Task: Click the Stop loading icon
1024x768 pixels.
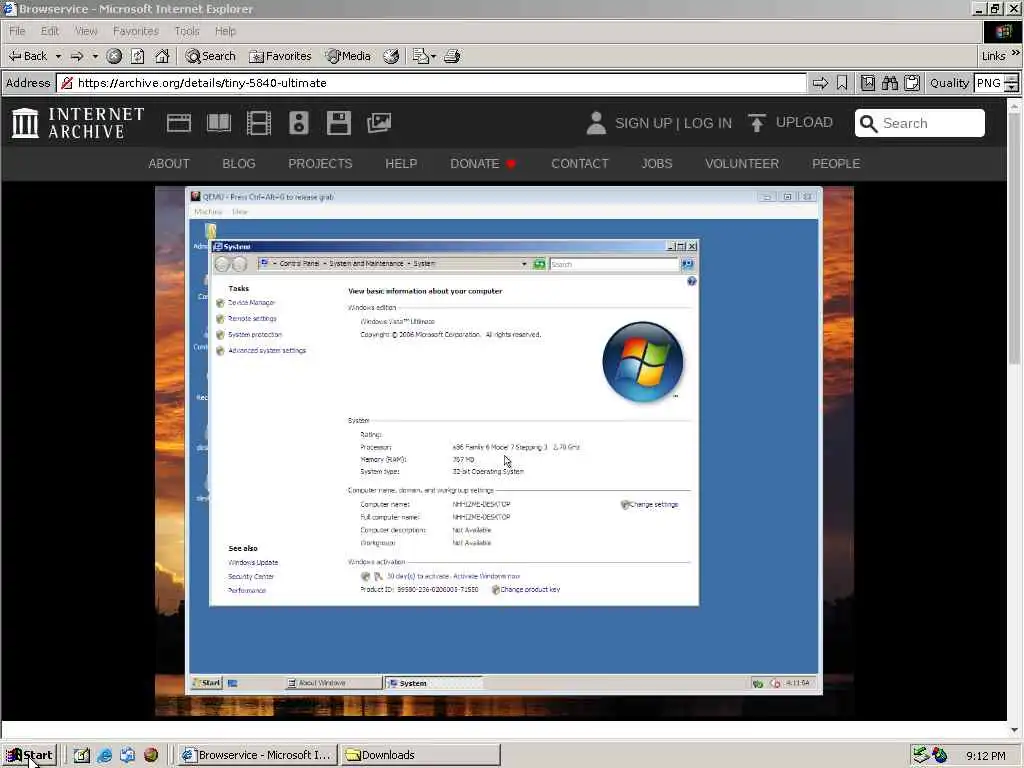Action: [114, 56]
